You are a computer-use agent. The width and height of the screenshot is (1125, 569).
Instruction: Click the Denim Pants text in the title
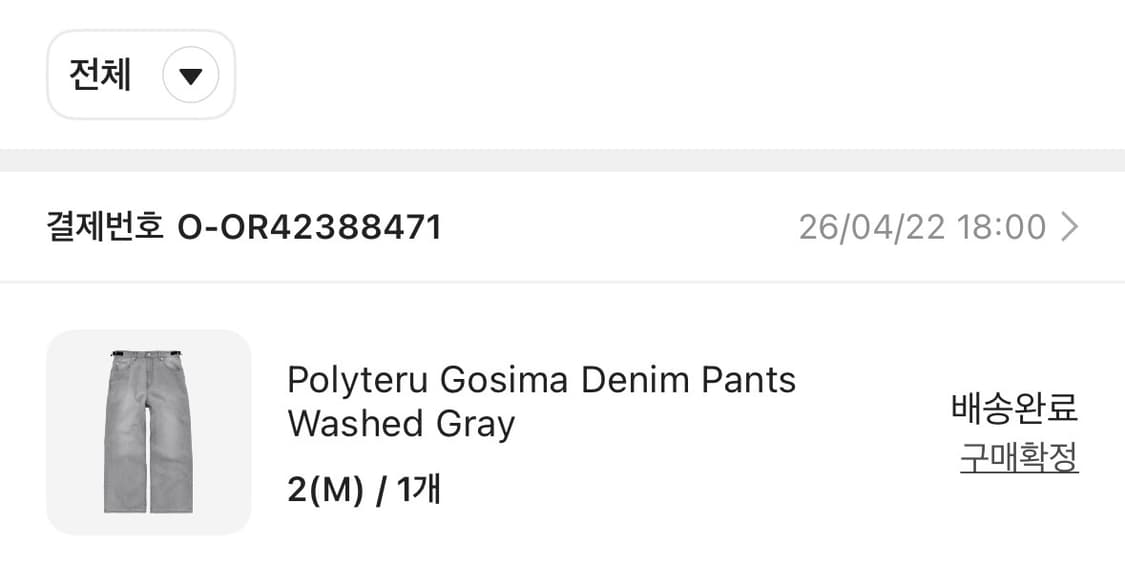(688, 380)
